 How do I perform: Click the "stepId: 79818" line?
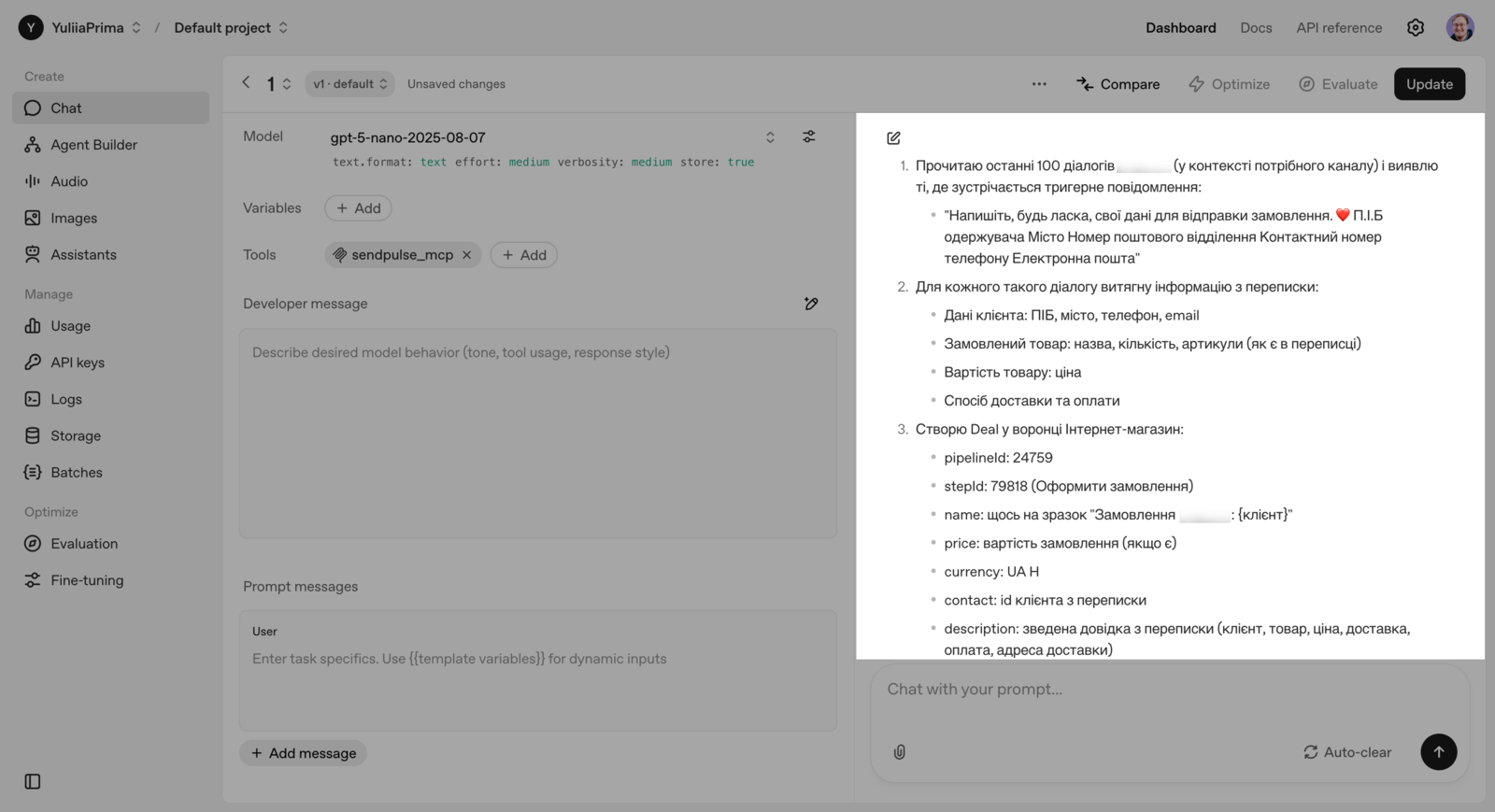1068,486
